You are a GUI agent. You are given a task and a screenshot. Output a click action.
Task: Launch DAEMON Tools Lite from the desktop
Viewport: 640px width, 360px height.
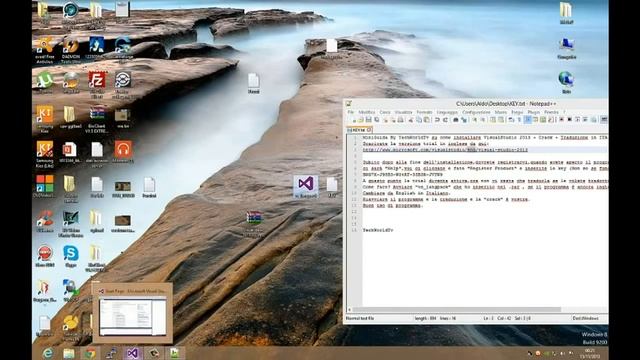click(x=71, y=49)
